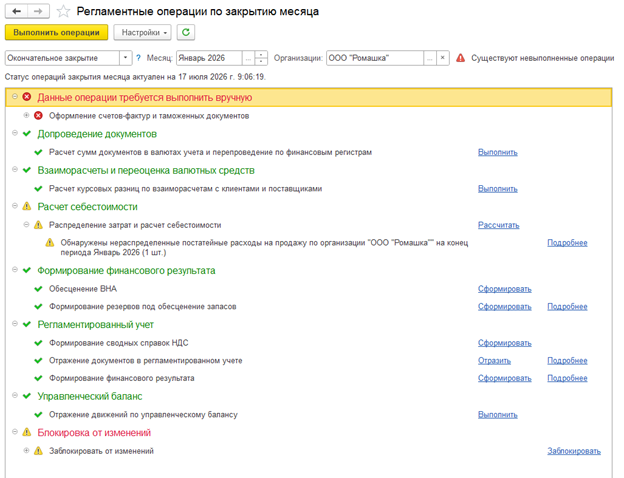Click warning icon beside Заблокировать от изменений row
This screenshot has height=478, width=624.
[x=38, y=451]
